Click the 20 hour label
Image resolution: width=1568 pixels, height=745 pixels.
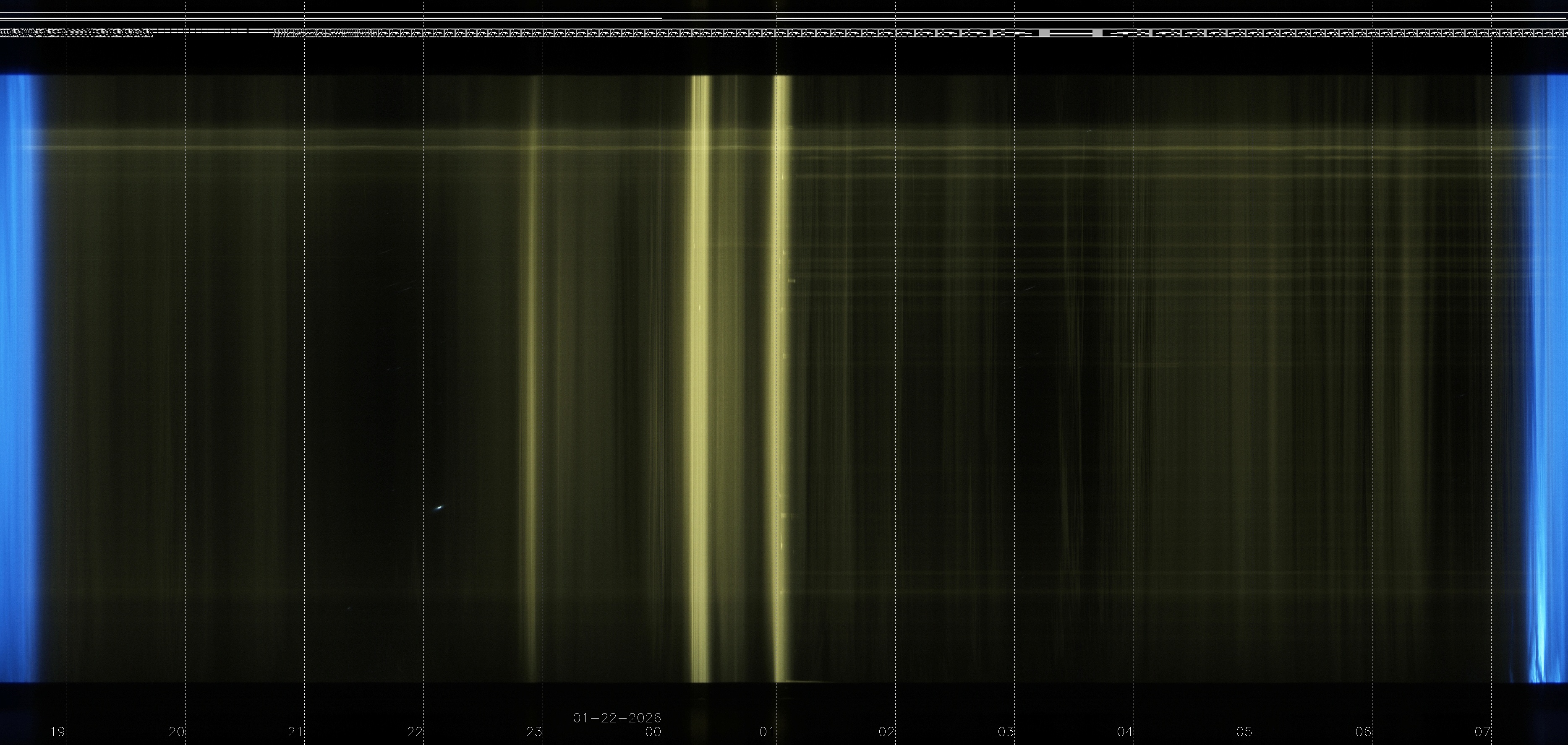(177, 732)
